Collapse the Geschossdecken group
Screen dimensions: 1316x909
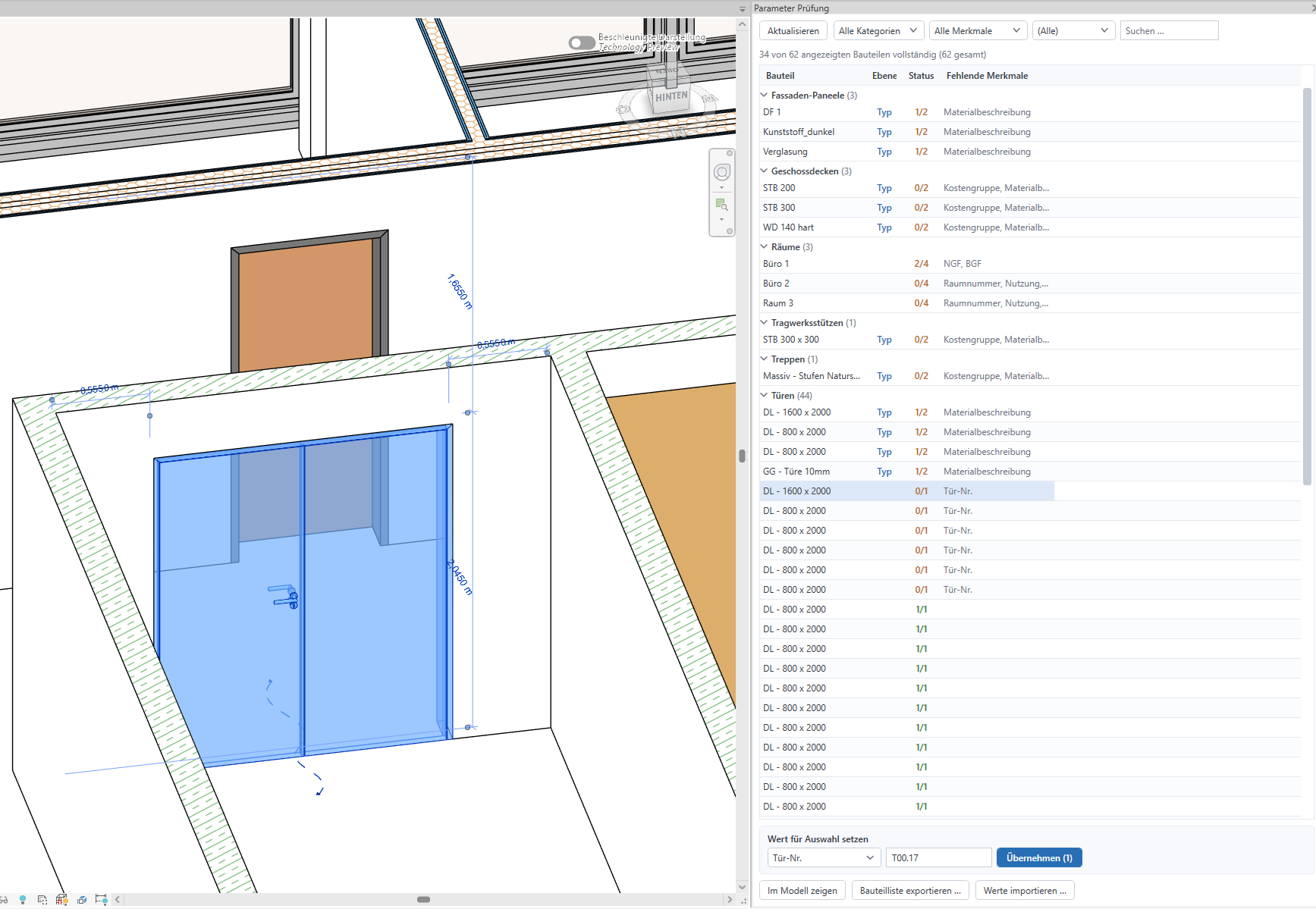tap(764, 171)
